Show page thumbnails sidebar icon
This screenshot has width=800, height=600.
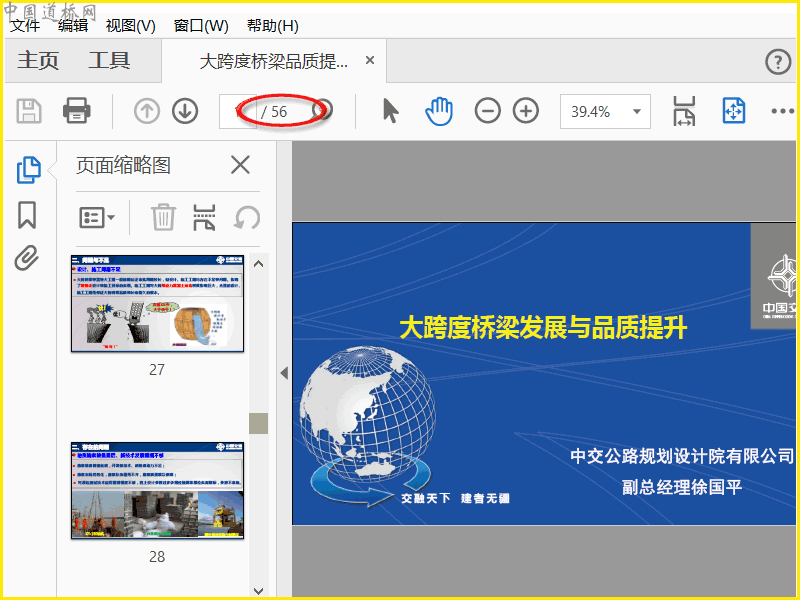point(29,170)
